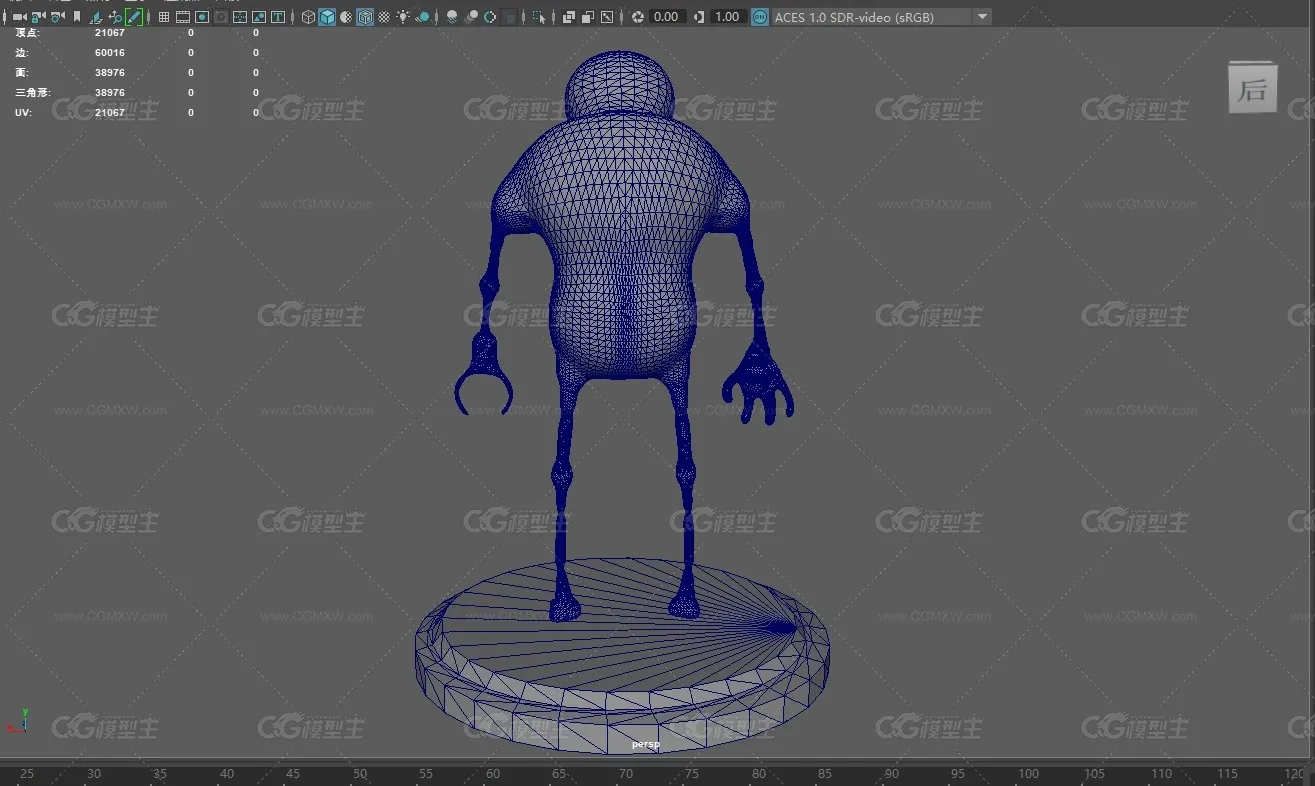Enable Textured display mode
The image size is (1315, 786).
point(384,17)
